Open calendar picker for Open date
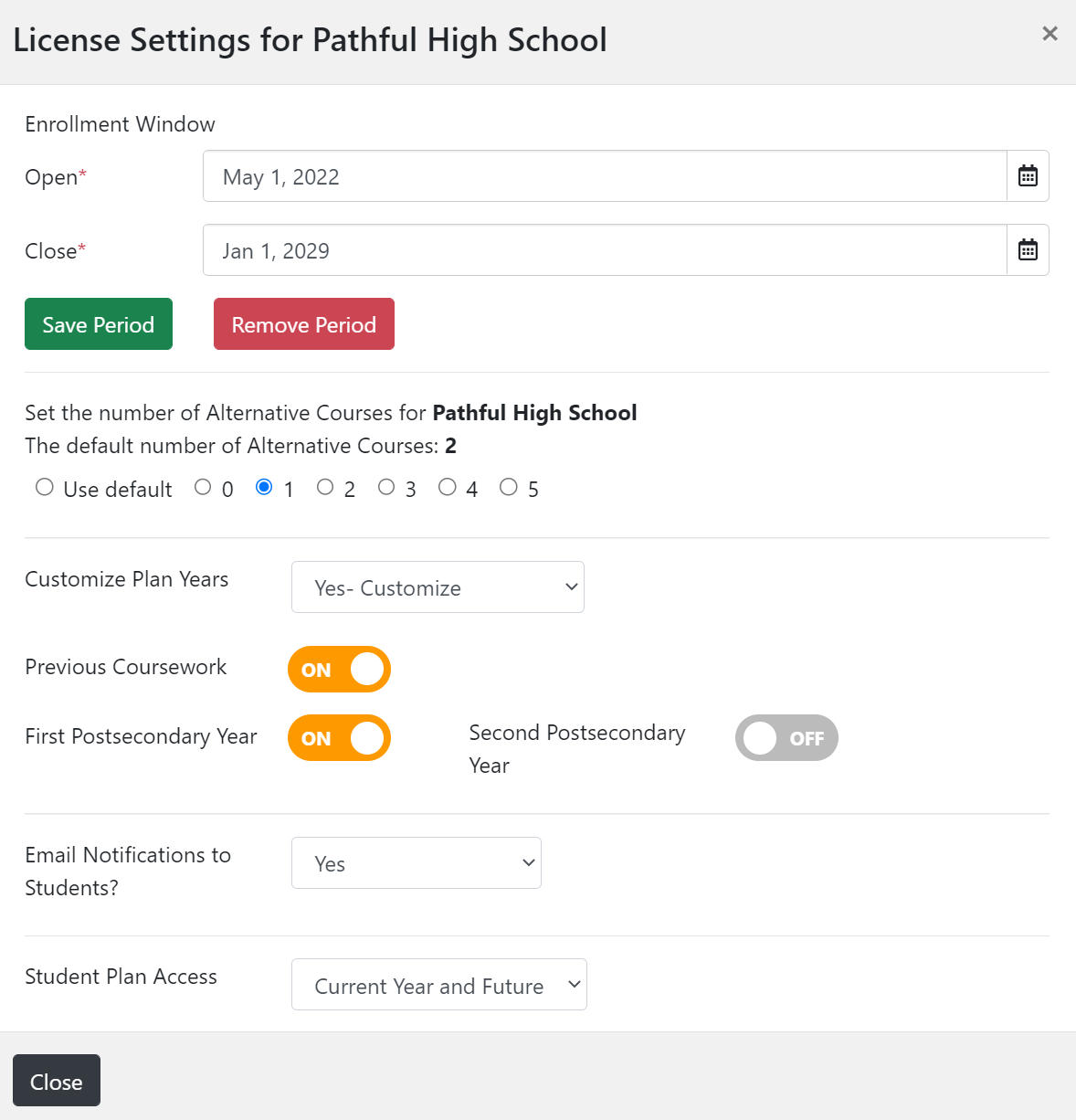The image size is (1076, 1120). 1028,176
